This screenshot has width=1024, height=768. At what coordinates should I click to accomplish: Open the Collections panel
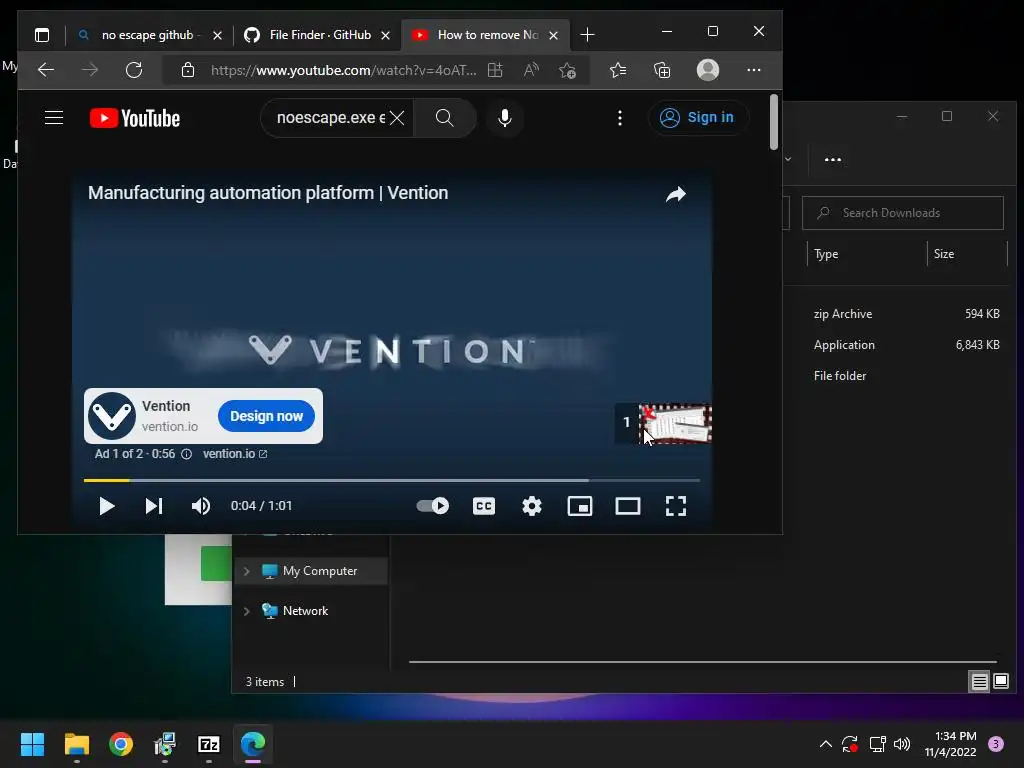pos(662,70)
